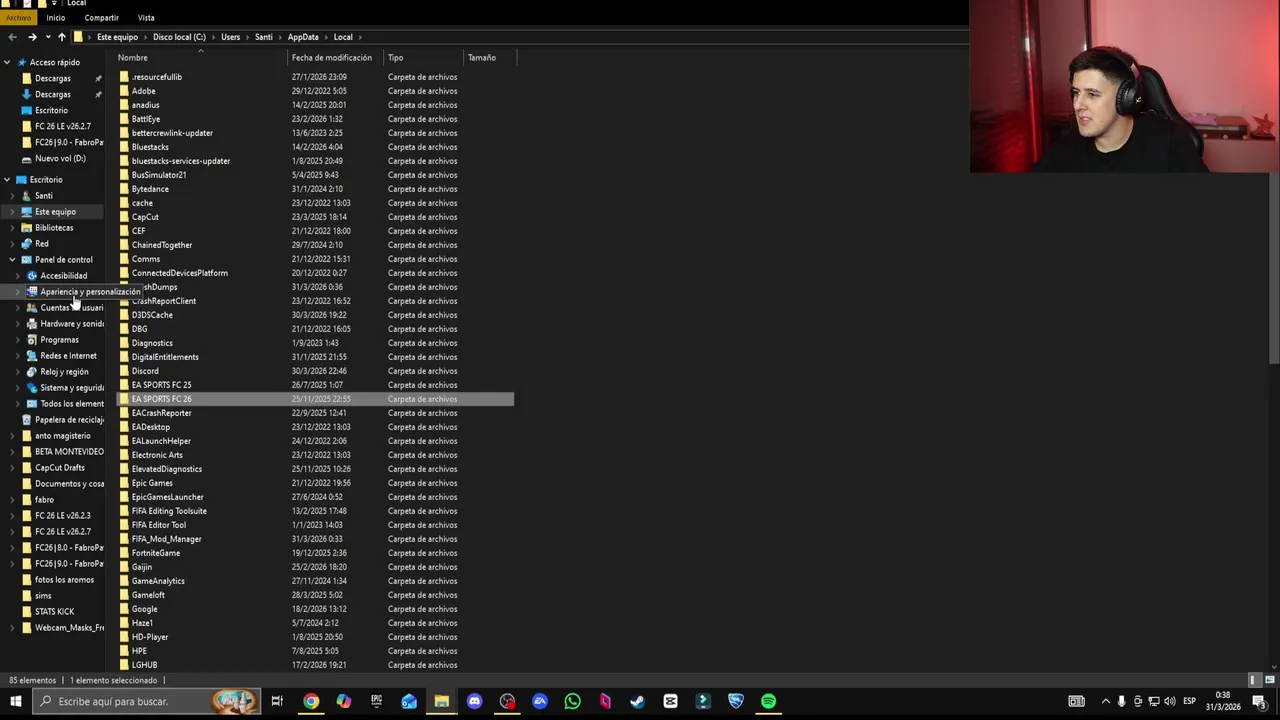Collapse the Panel de control node
The image size is (1280, 720).
12,260
